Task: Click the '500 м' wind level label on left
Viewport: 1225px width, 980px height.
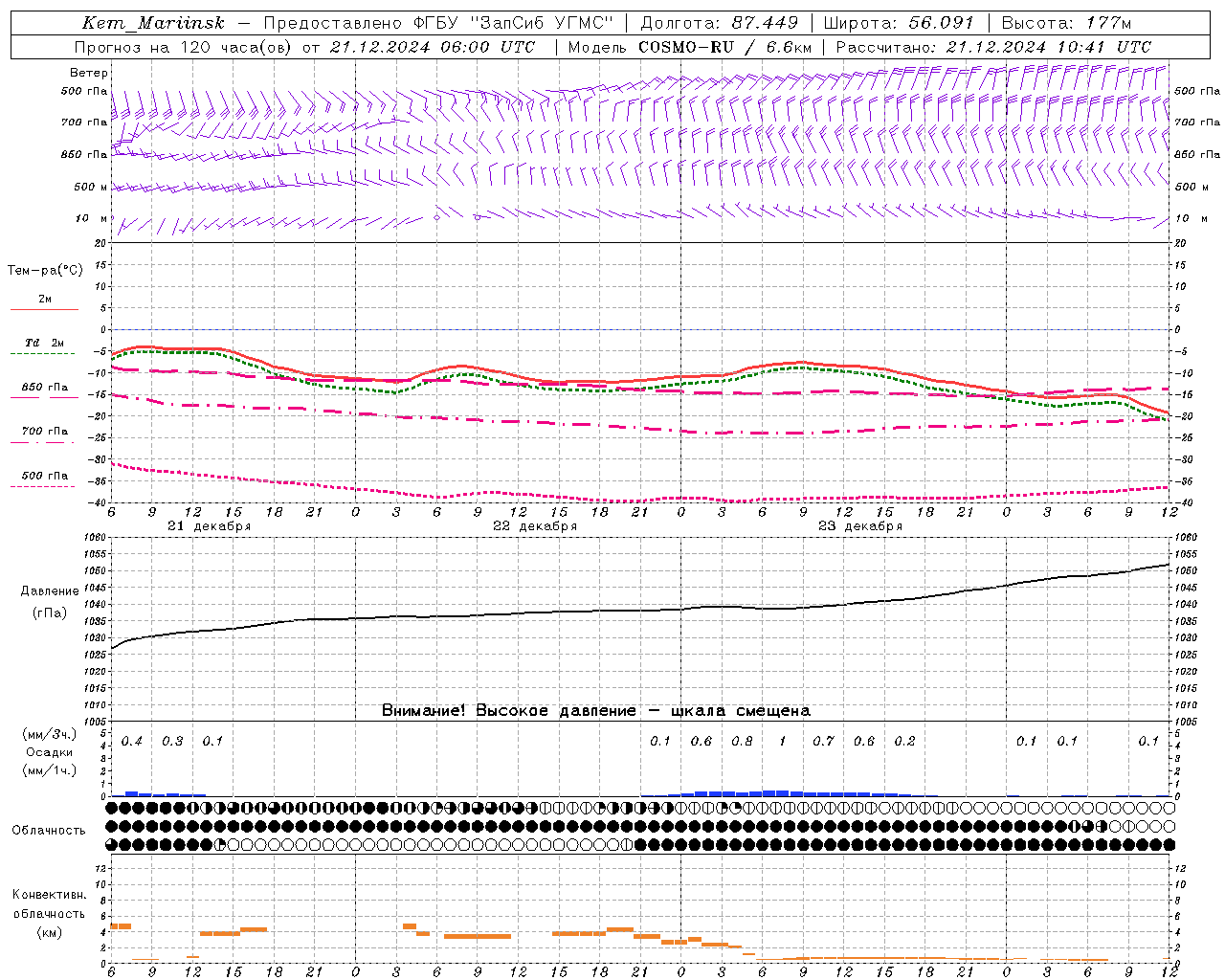Action: (91, 187)
